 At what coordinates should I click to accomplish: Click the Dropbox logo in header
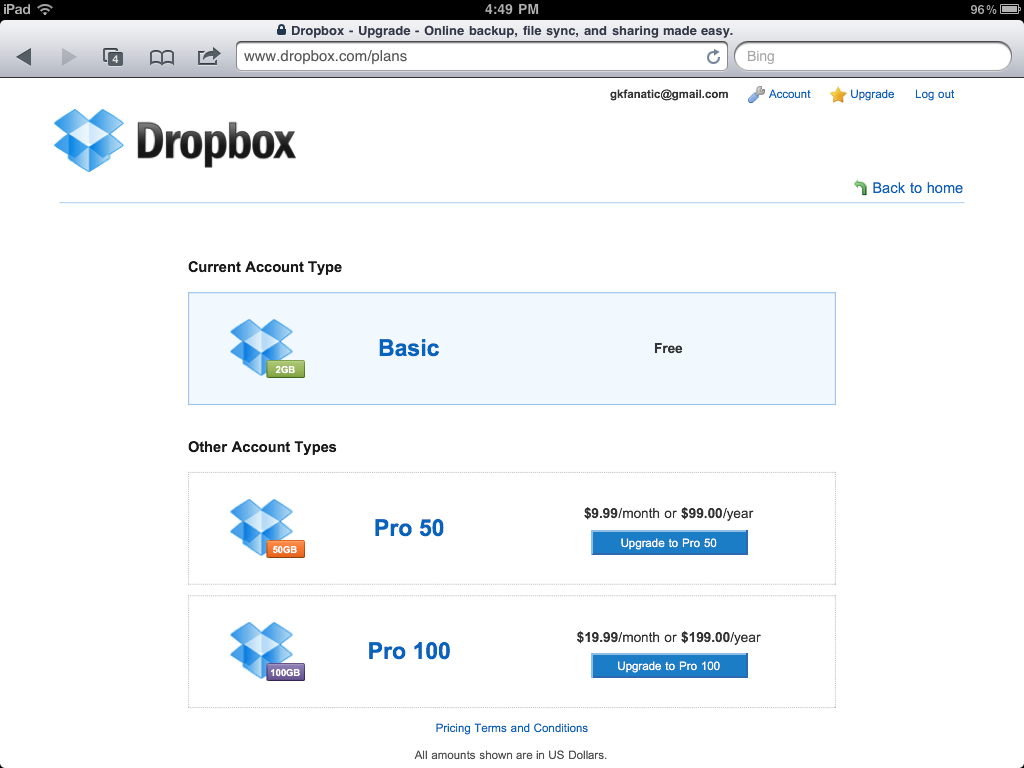click(175, 141)
